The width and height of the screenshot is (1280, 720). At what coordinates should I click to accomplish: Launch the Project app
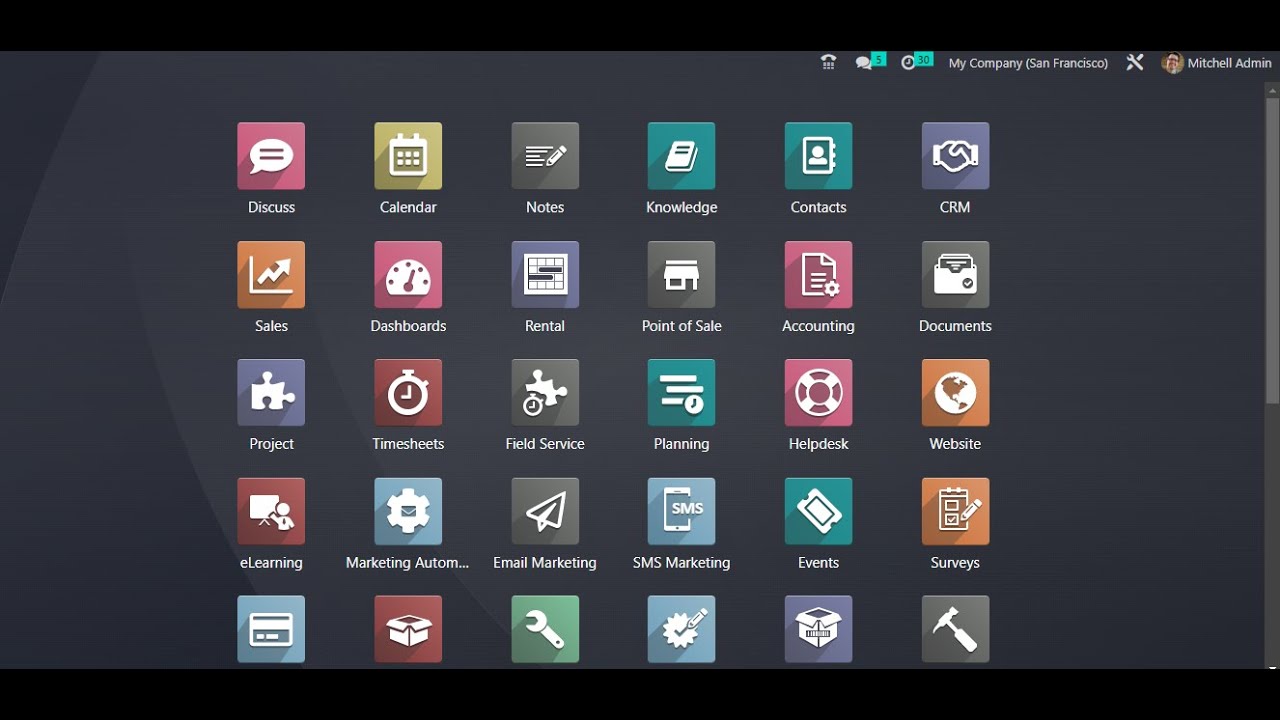coord(271,393)
